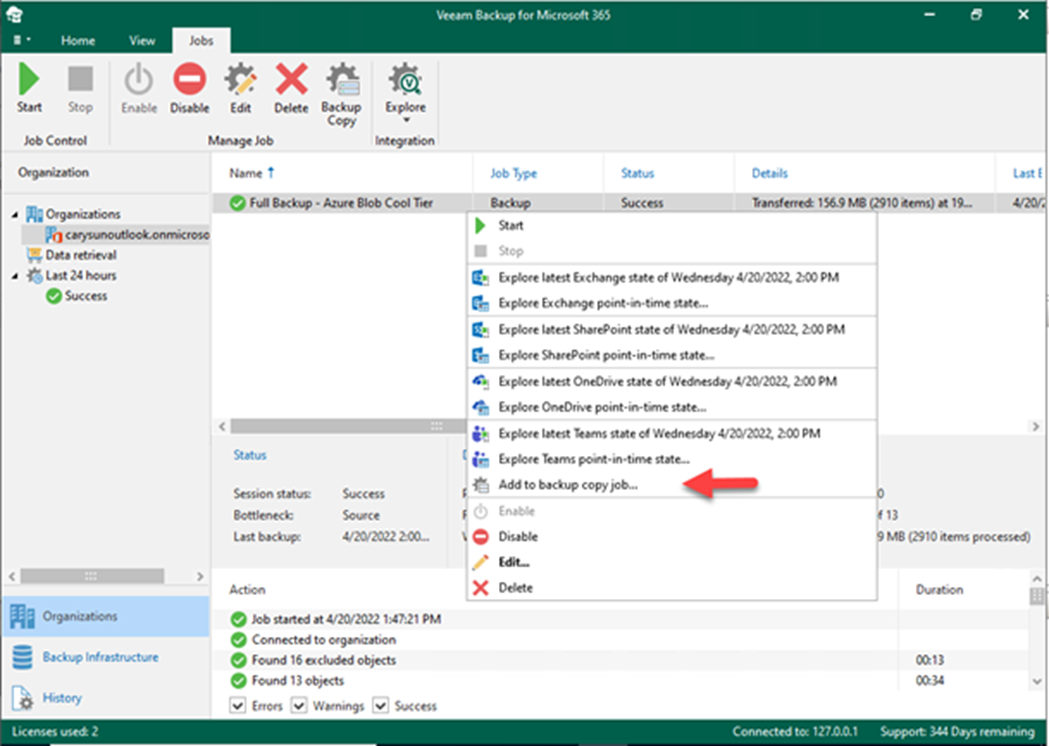This screenshot has width=1049, height=746.
Task: Open the Organizations navigation pane
Action: 106,616
